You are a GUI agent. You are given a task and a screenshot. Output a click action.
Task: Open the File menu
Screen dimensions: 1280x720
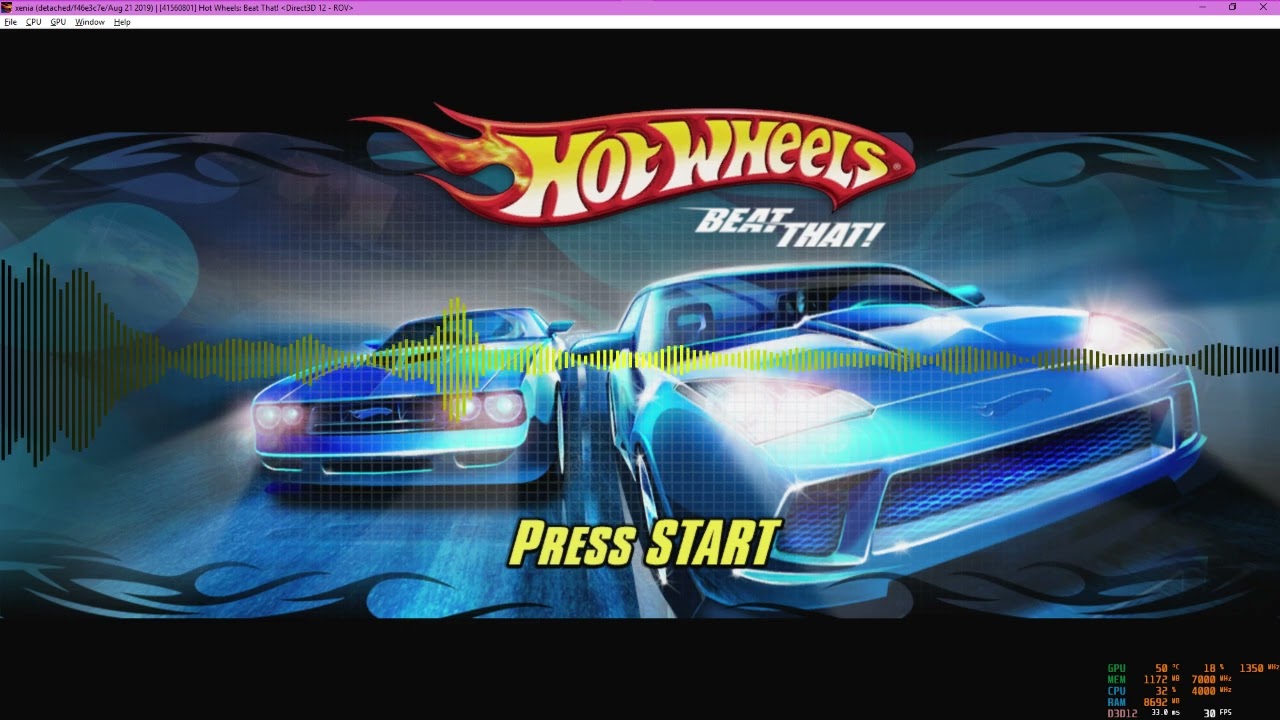(x=10, y=22)
